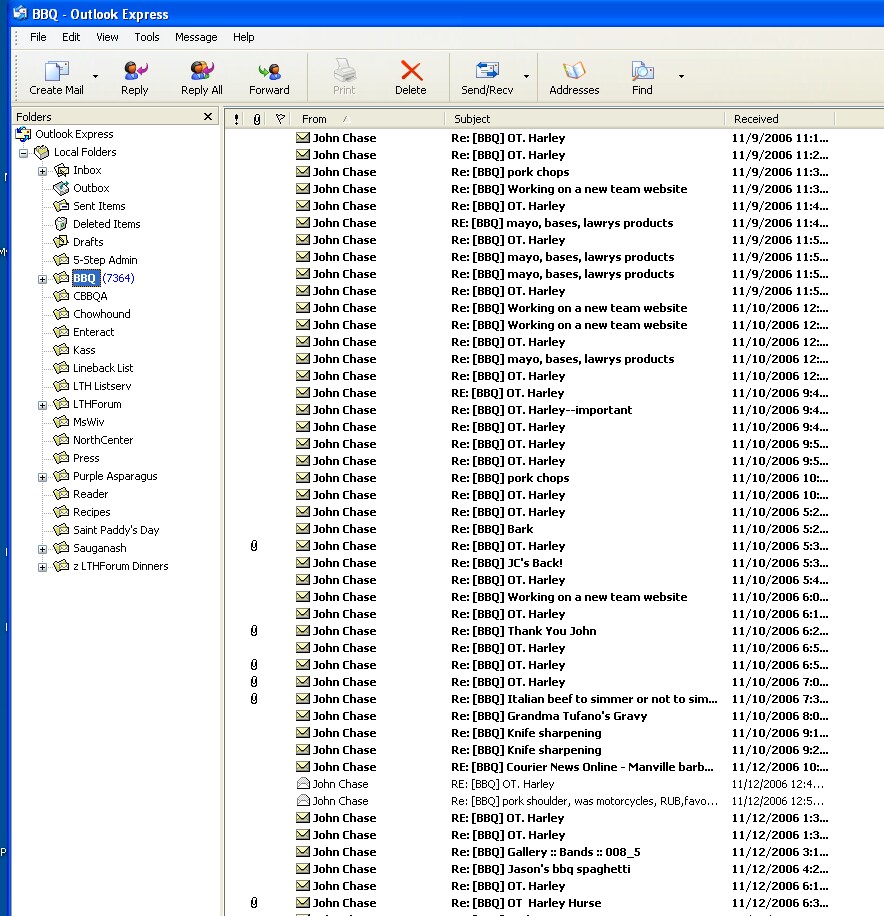884x916 pixels.
Task: Open the Addresses book icon
Action: click(574, 71)
